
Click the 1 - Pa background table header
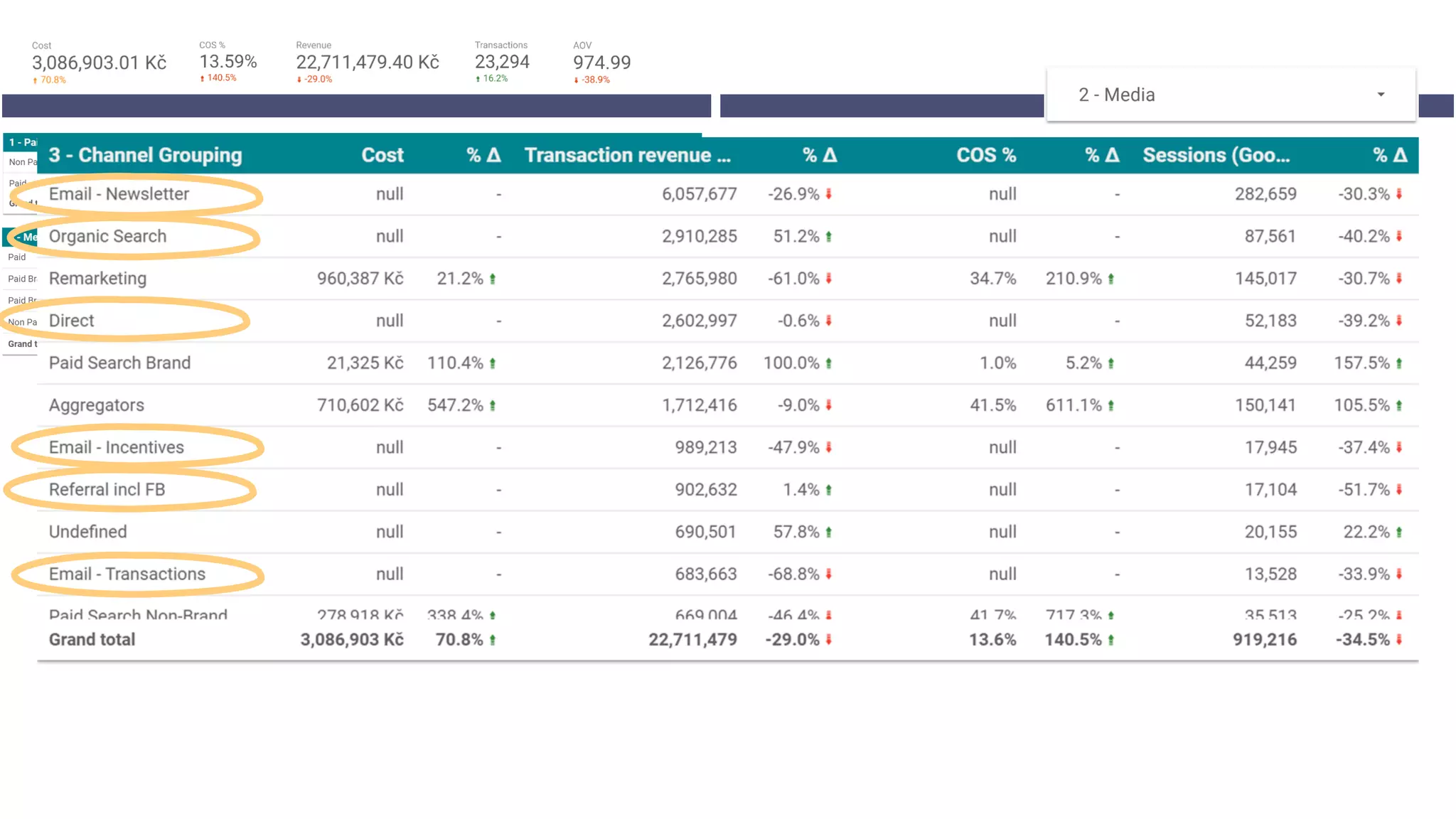21,142
